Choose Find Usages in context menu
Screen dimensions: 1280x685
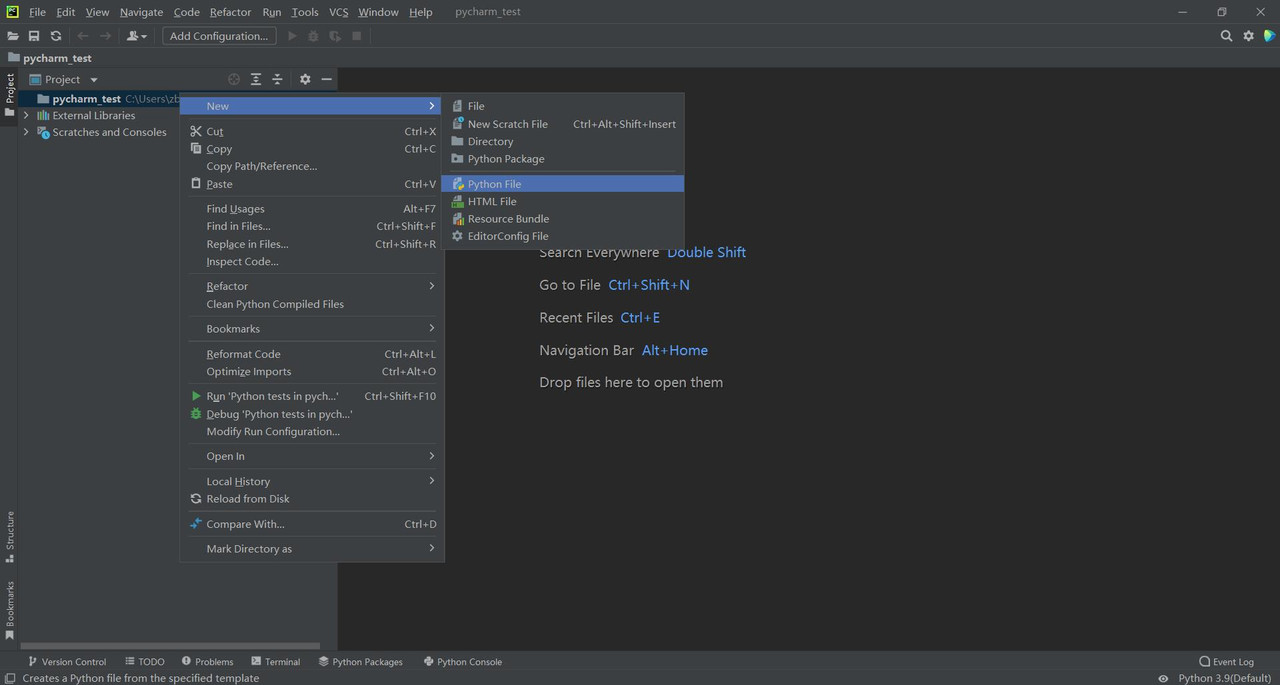(312, 209)
